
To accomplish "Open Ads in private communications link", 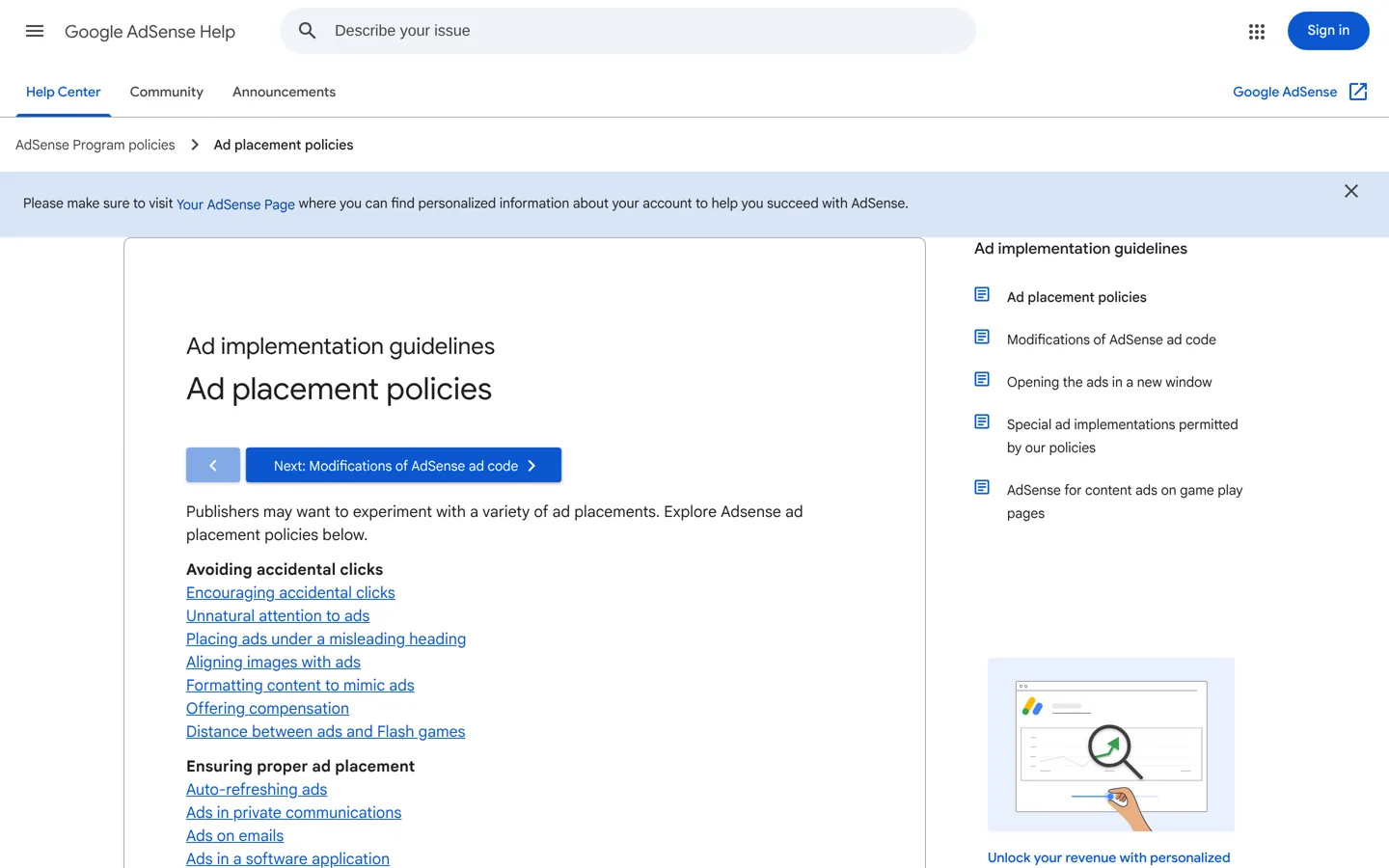I will pyautogui.click(x=293, y=812).
